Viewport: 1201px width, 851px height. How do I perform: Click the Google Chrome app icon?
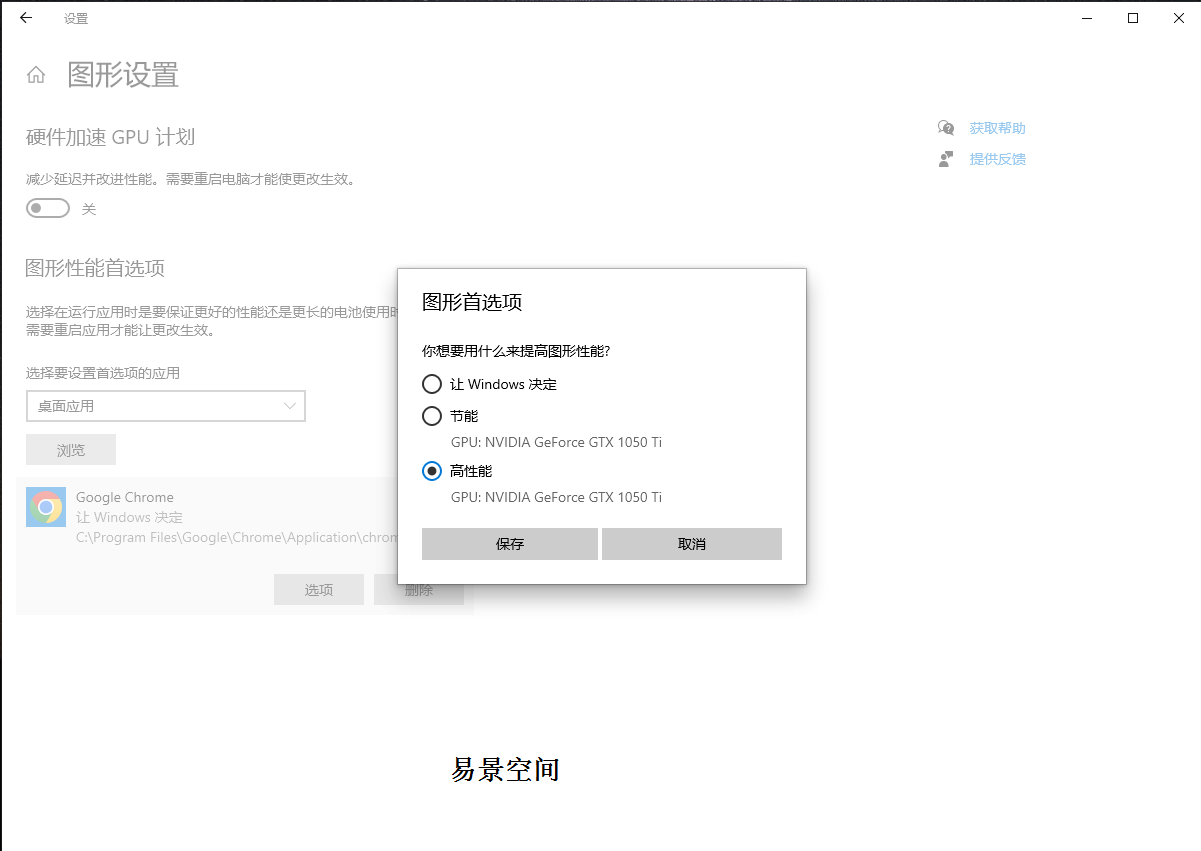46,507
